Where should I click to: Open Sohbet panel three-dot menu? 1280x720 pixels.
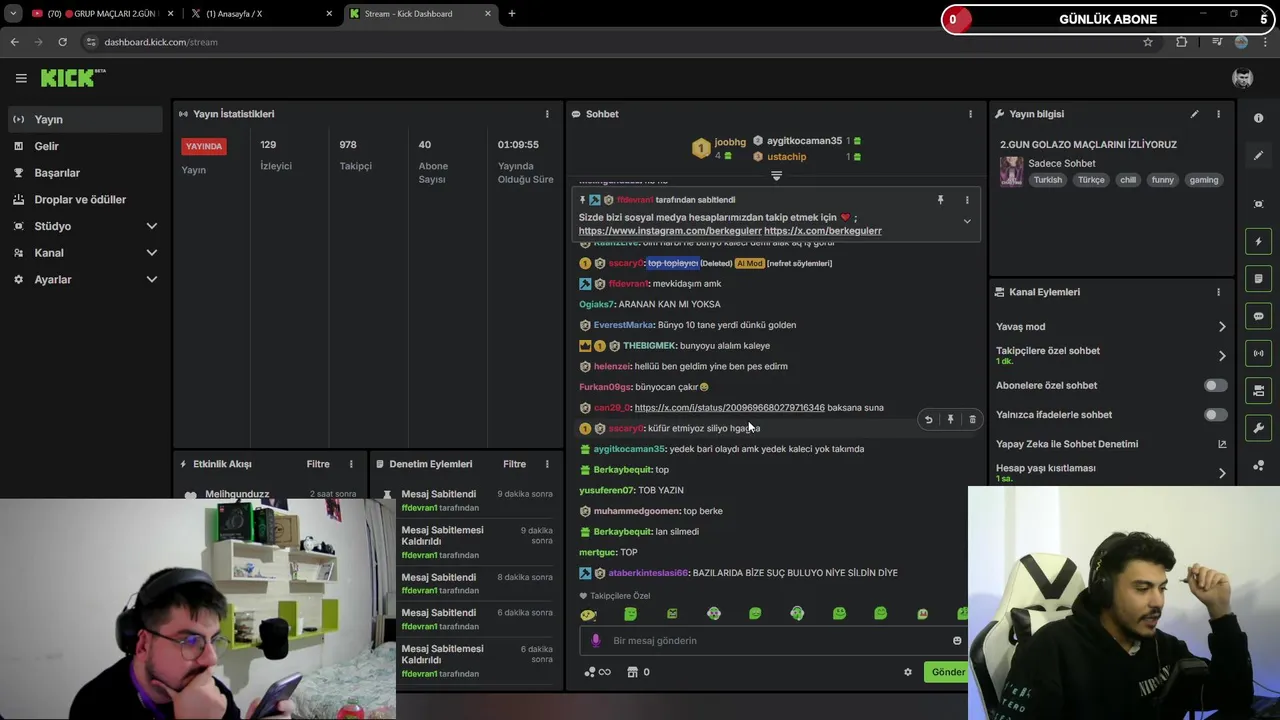(970, 114)
